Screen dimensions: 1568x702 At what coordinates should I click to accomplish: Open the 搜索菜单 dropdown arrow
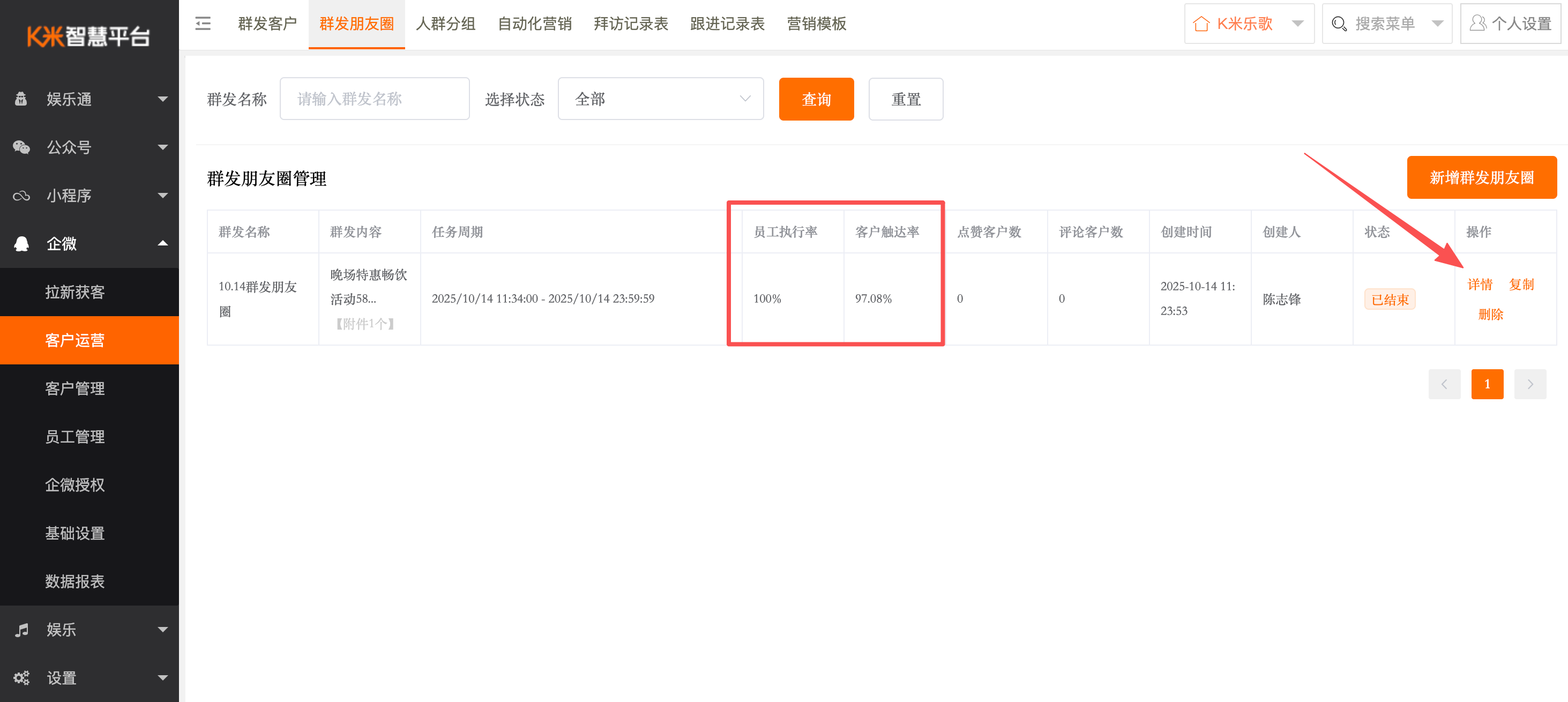click(x=1438, y=24)
